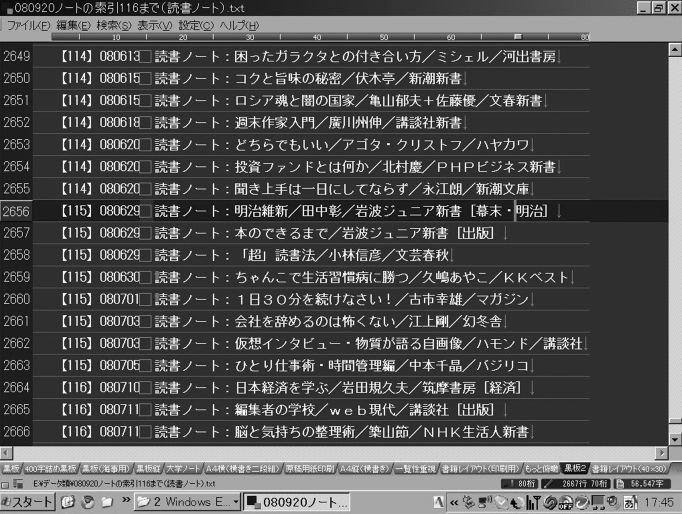The height and width of the screenshot is (514, 682).
Task: Click the IME あ input mode icon
Action: pyautogui.click(x=630, y=503)
